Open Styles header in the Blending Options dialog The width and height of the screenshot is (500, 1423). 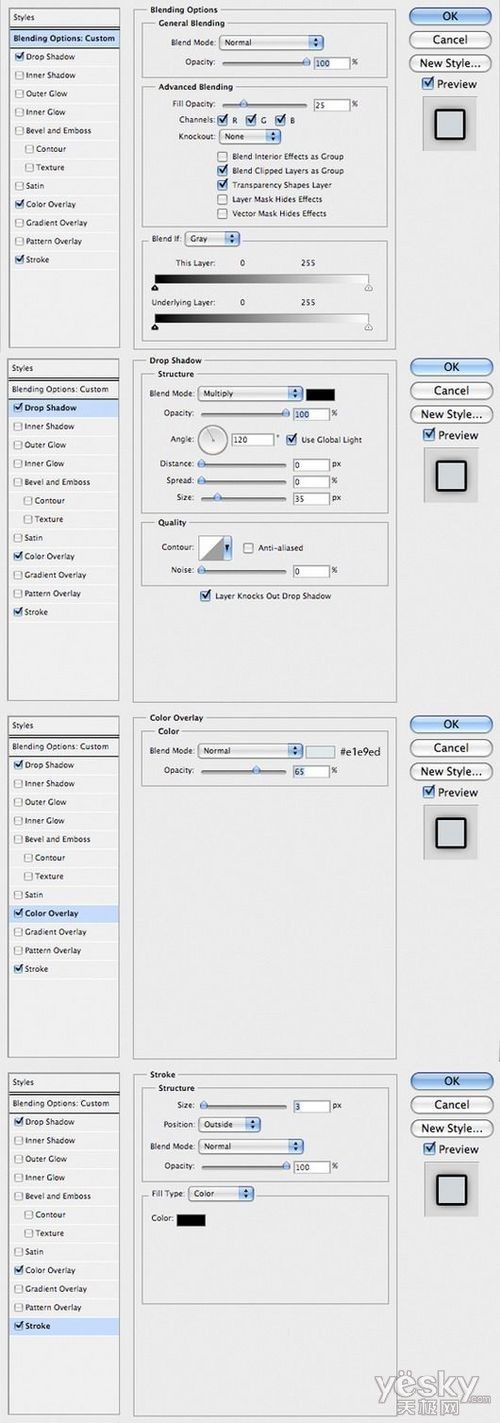click(x=63, y=17)
